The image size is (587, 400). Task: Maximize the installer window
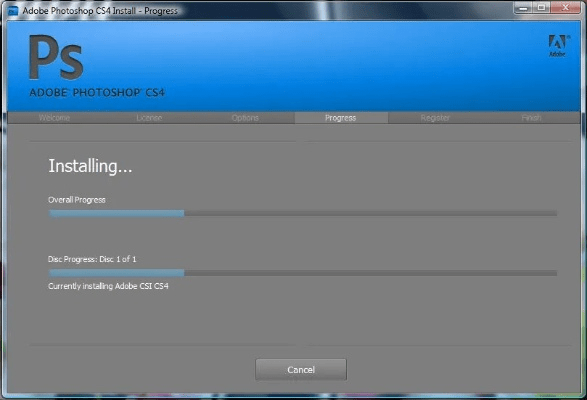tap(541, 7)
